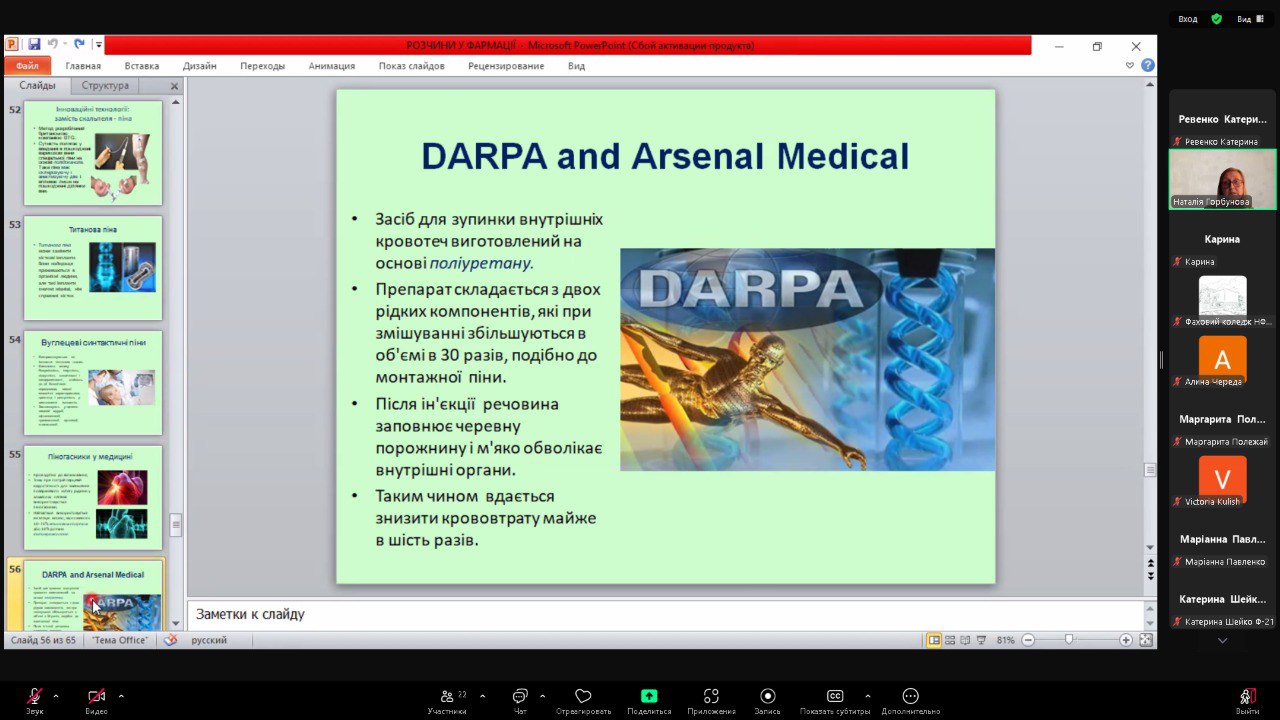The height and width of the screenshot is (720, 1280).
Task: Switch to the Переходы ribbon tab
Action: [x=262, y=66]
